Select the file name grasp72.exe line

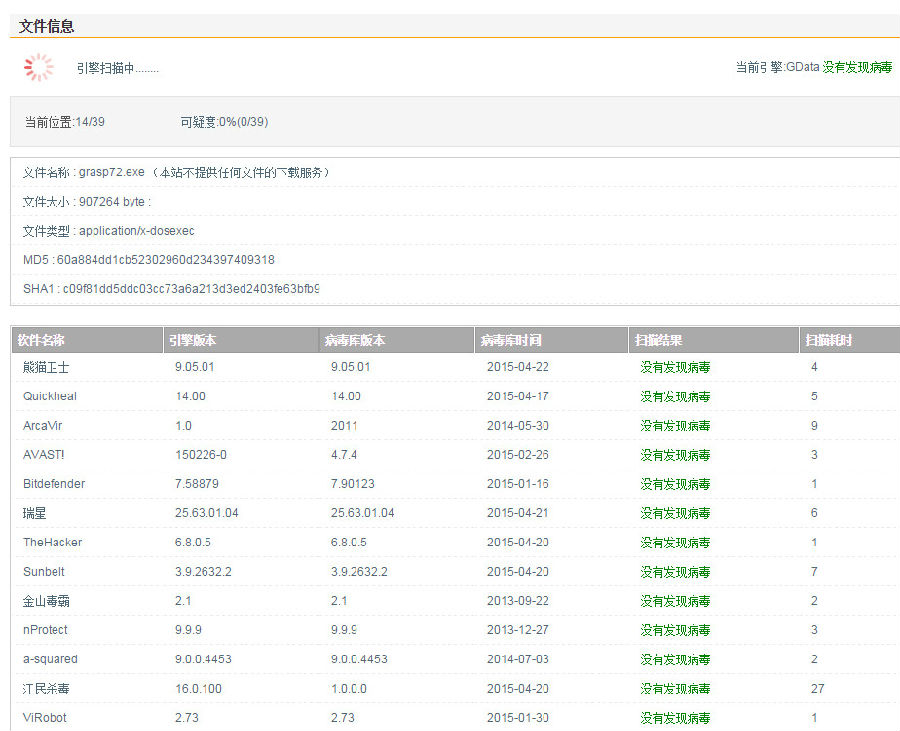(x=176, y=172)
